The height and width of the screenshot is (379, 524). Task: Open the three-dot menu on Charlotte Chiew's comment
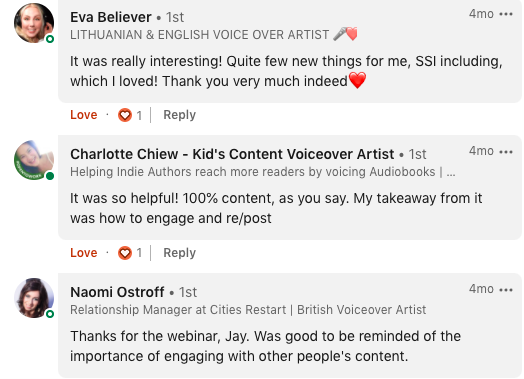pos(506,152)
